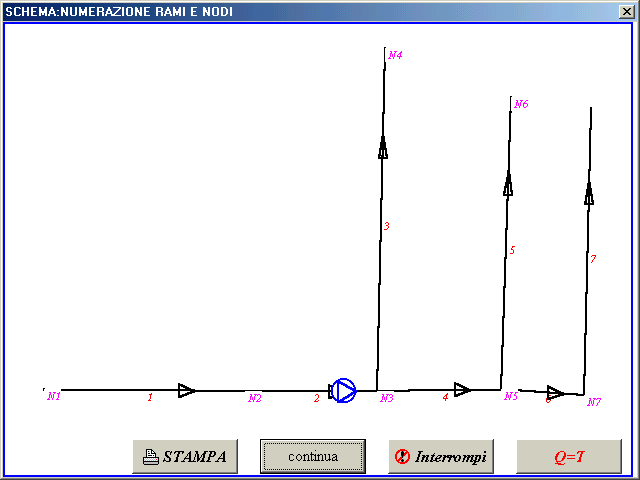Viewport: 640px width, 480px height.
Task: Select node label N7
Action: (594, 402)
